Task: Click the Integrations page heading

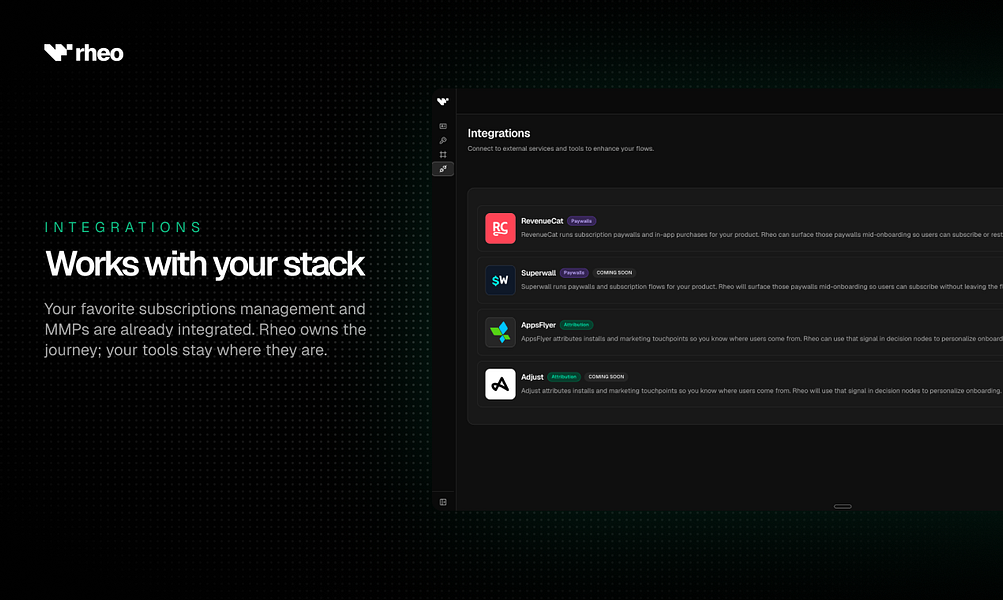Action: point(499,133)
